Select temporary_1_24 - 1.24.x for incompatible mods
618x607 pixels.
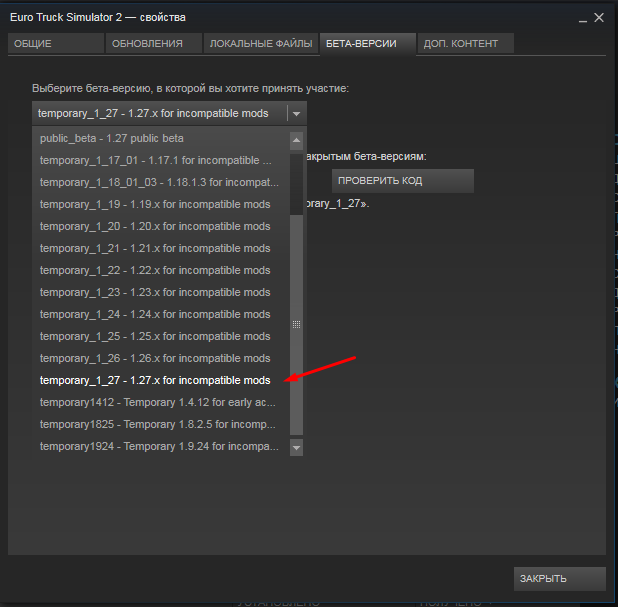(160, 315)
